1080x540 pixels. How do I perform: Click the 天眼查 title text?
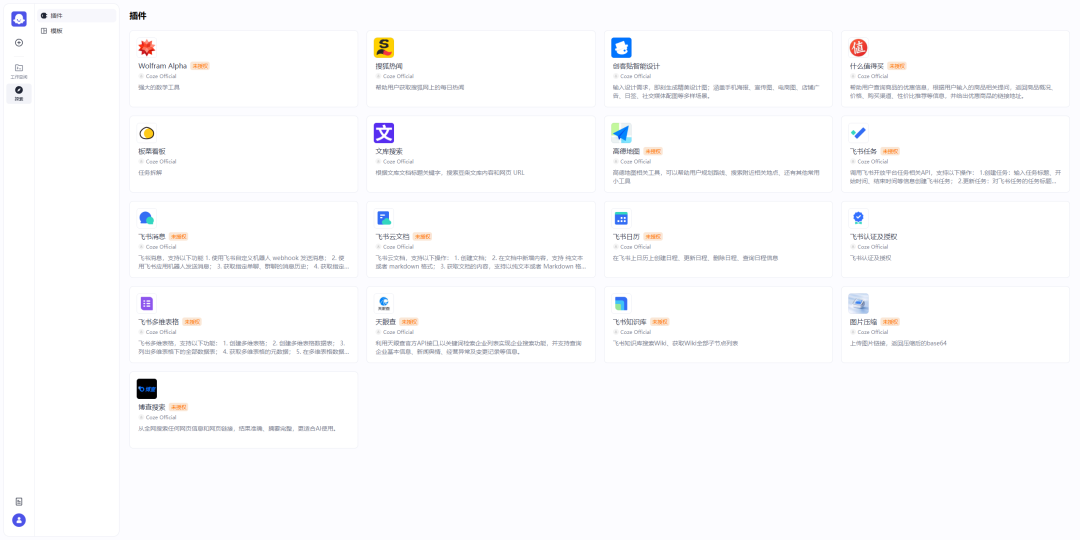click(x=386, y=322)
